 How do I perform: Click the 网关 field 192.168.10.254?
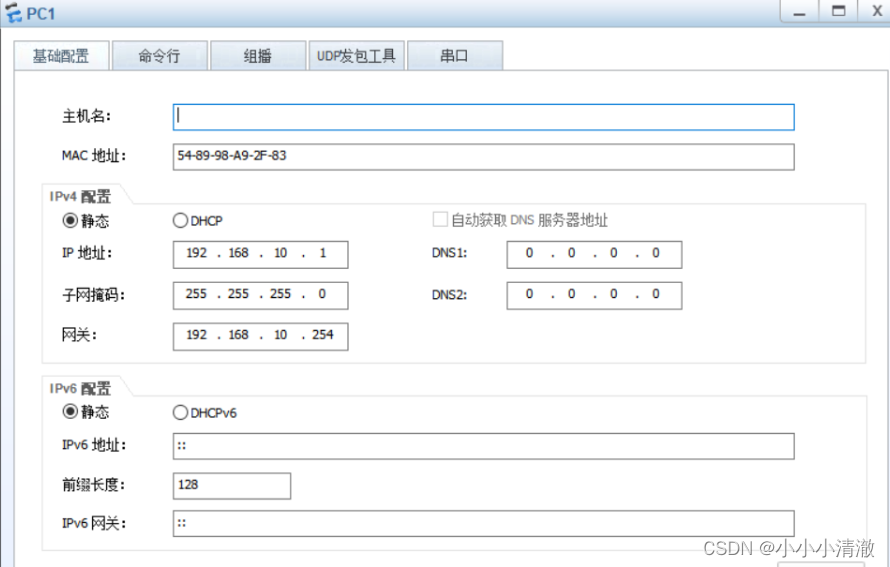click(261, 336)
